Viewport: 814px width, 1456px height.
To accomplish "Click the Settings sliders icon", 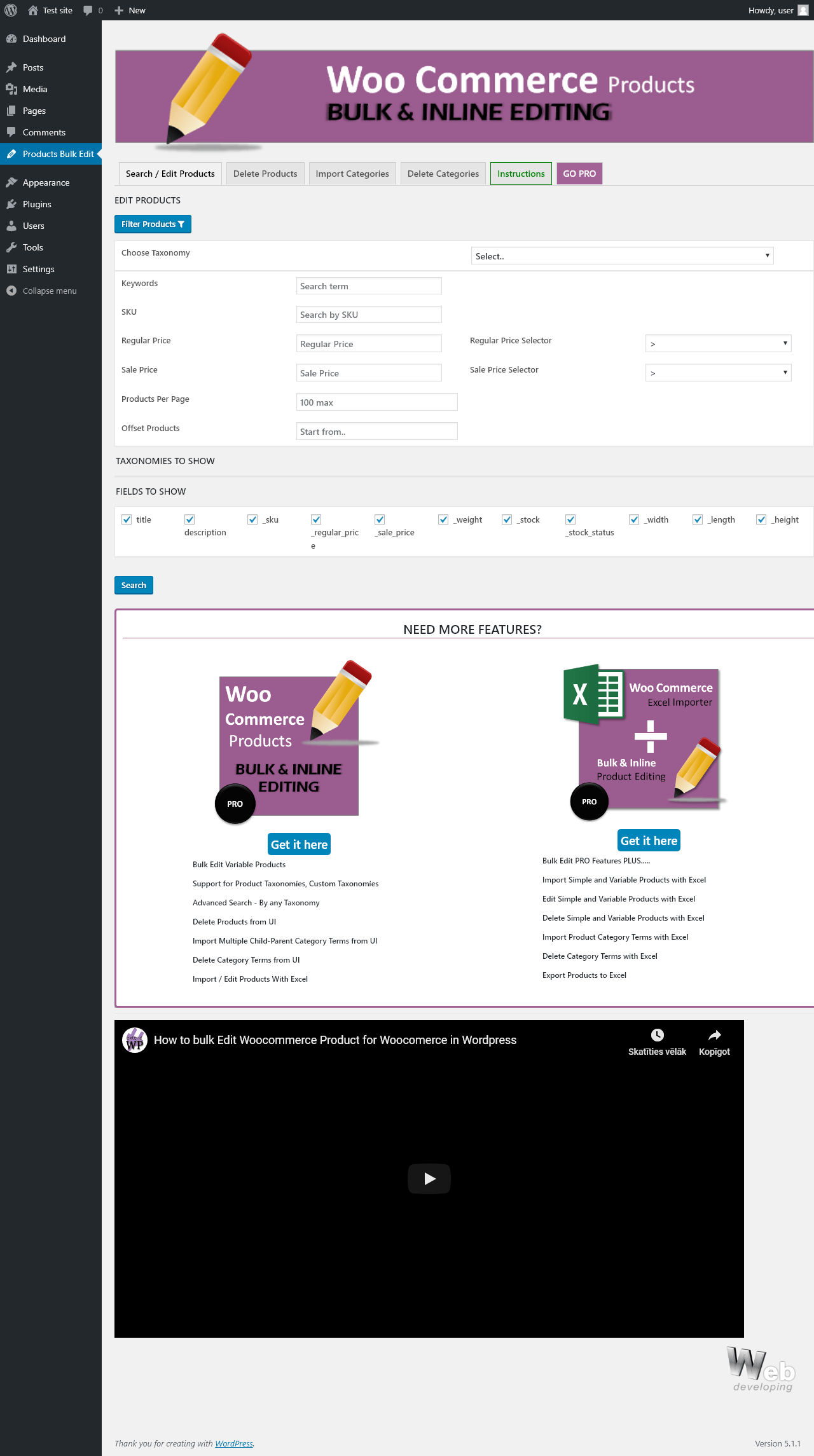I will click(x=11, y=269).
